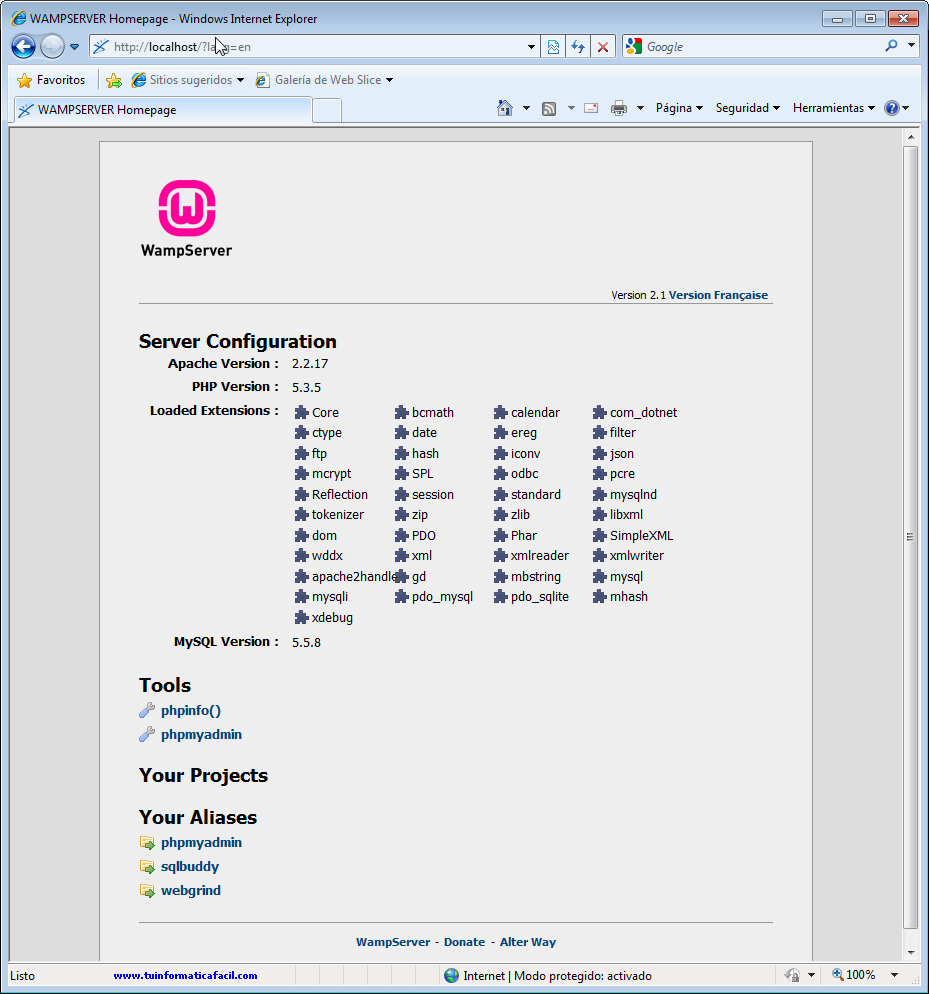Screen dimensions: 929x994
Task: Click puzzle icon next to pdo_sqlite
Action: [x=501, y=597]
